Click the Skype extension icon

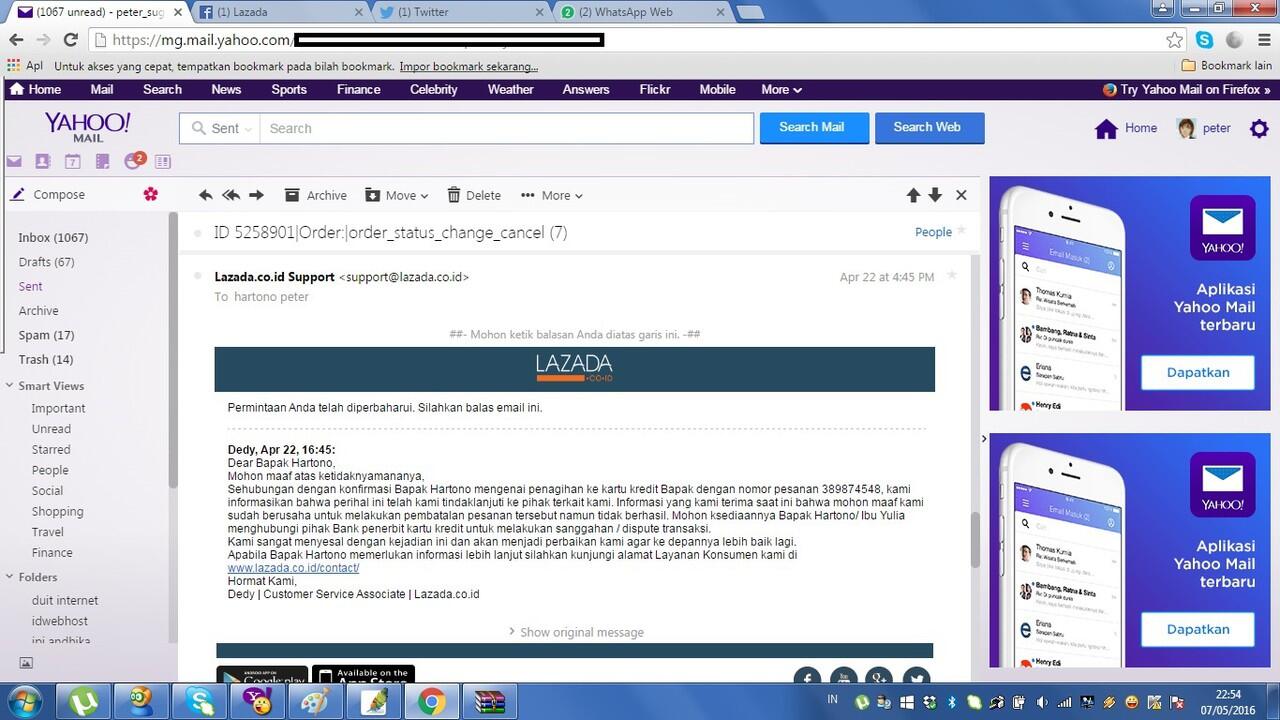[x=1205, y=40]
